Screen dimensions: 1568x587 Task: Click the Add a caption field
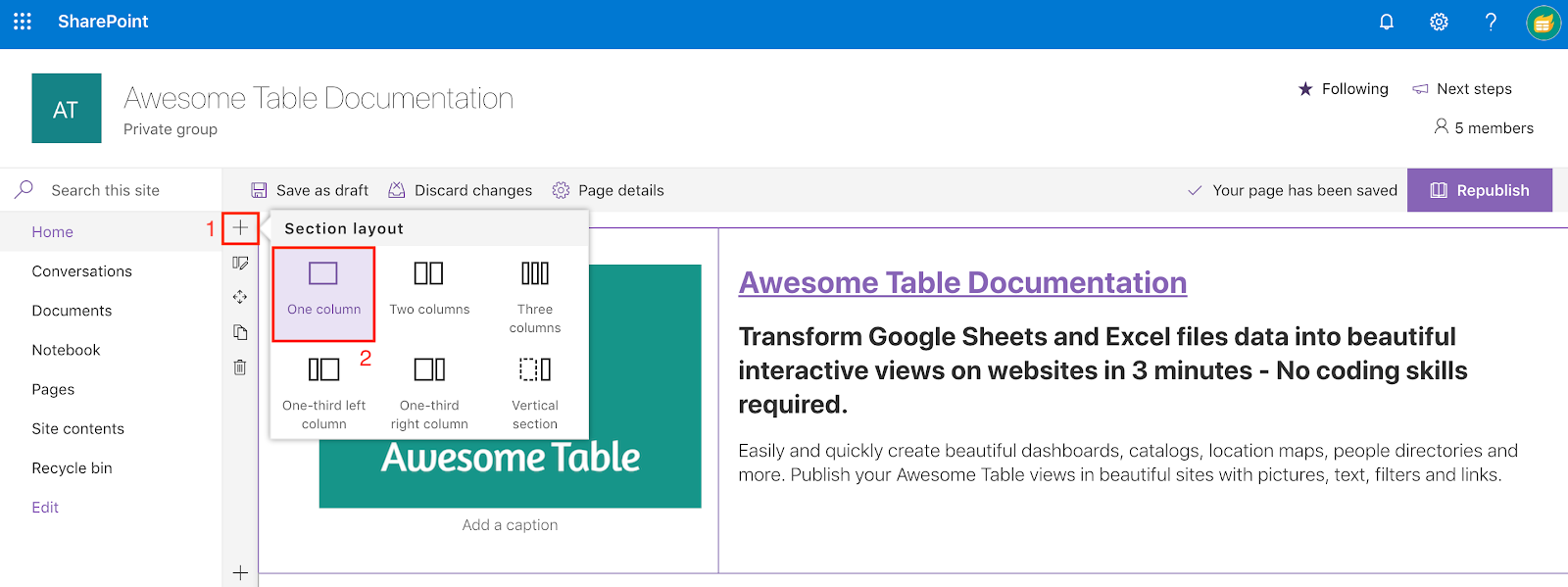pos(510,525)
